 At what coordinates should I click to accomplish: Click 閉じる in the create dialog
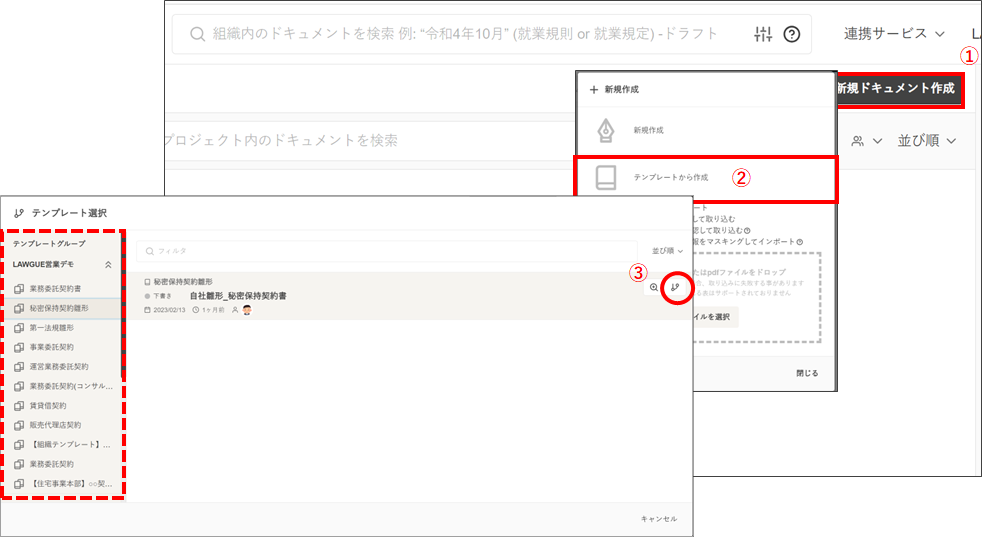[807, 373]
